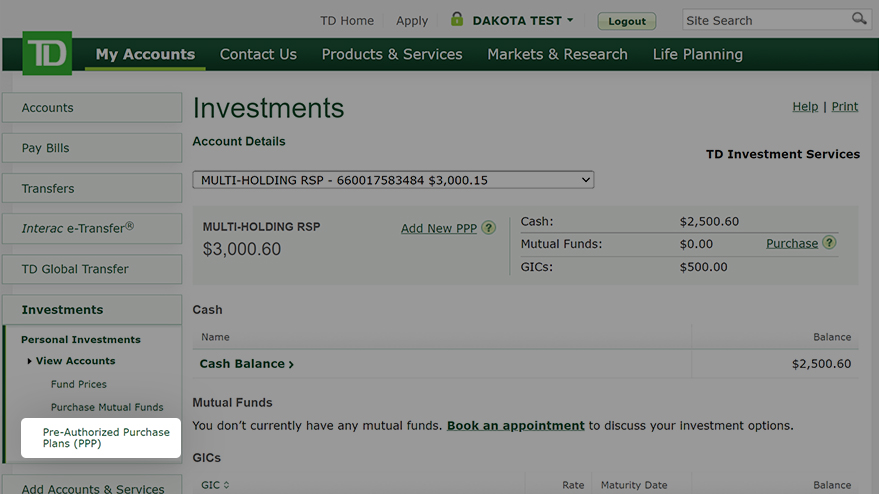Screen dimensions: 879x494
Task: Click the GICs amount $500.00
Action: (x=704, y=267)
